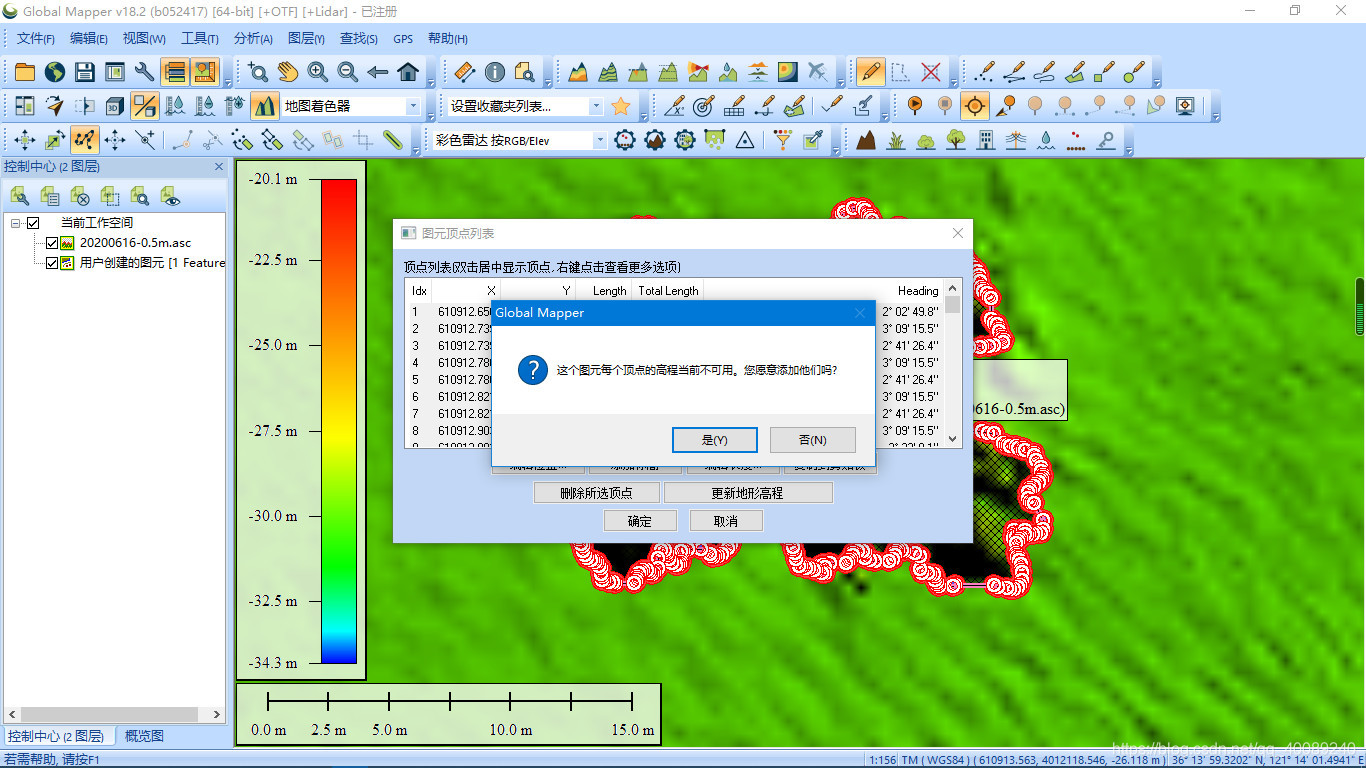1366x768 pixels.
Task: Click 取消 in the vertex list window
Action: [x=726, y=521]
